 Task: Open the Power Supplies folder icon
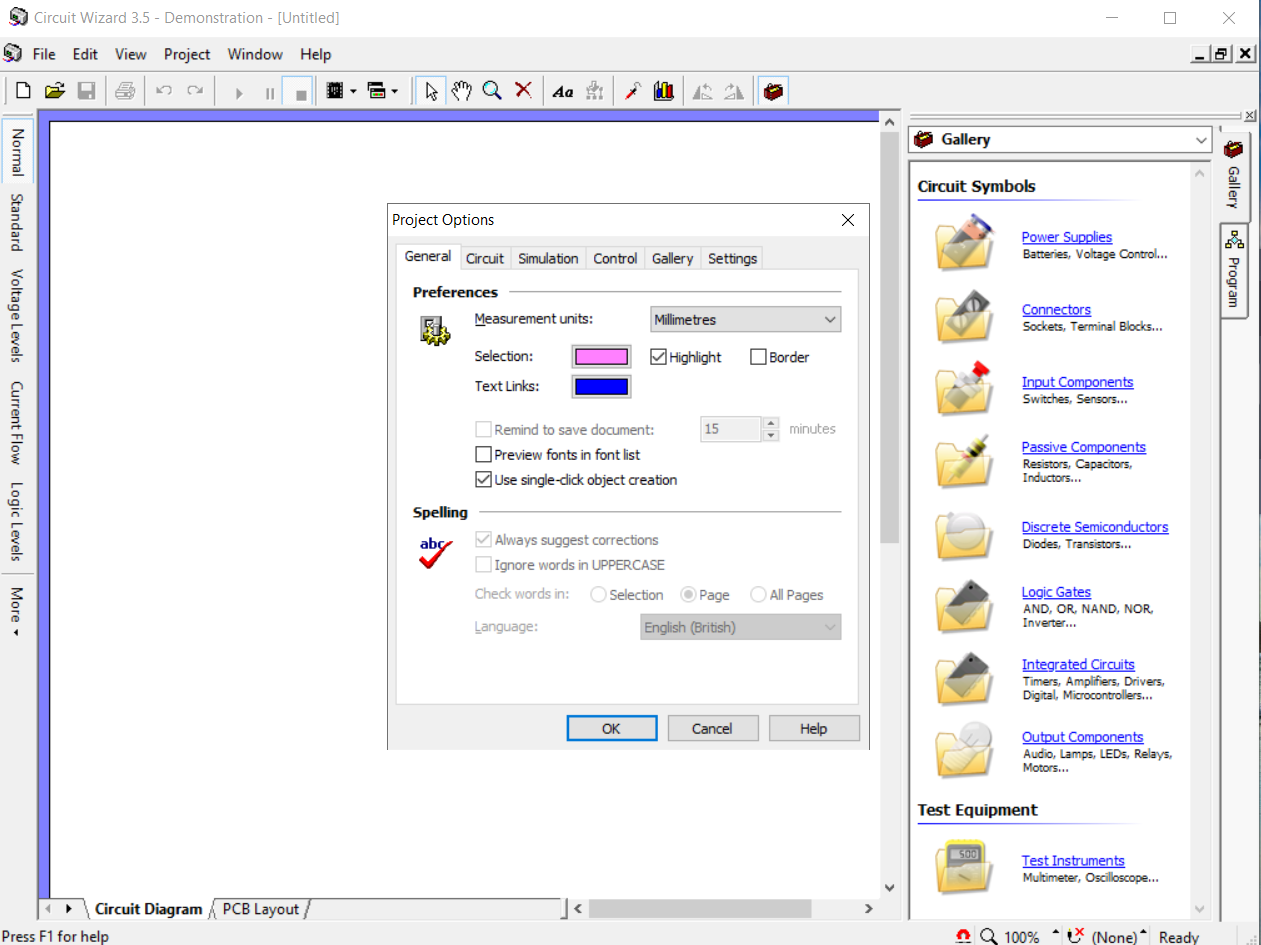point(964,244)
